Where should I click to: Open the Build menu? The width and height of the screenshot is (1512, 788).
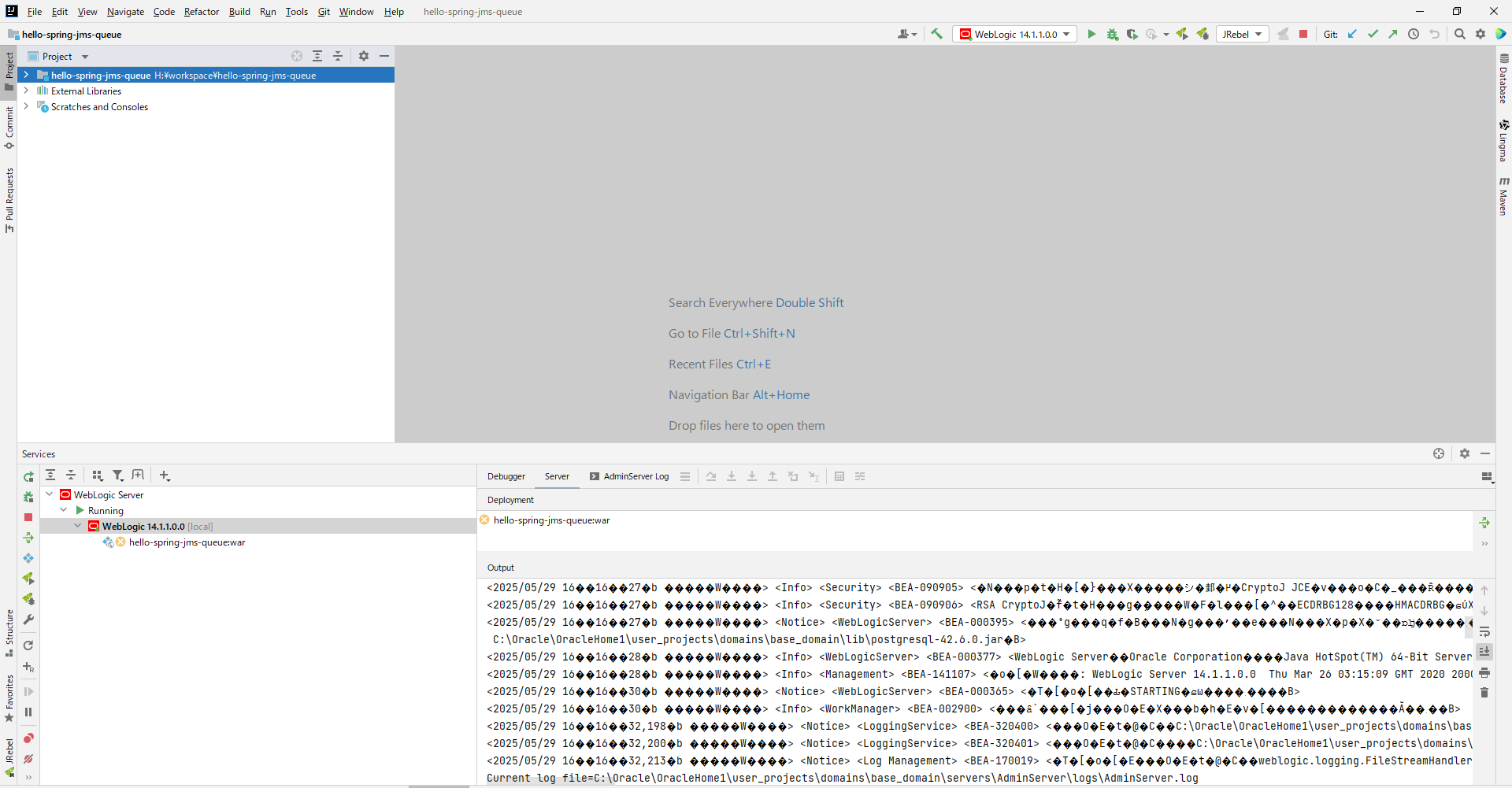tap(239, 12)
